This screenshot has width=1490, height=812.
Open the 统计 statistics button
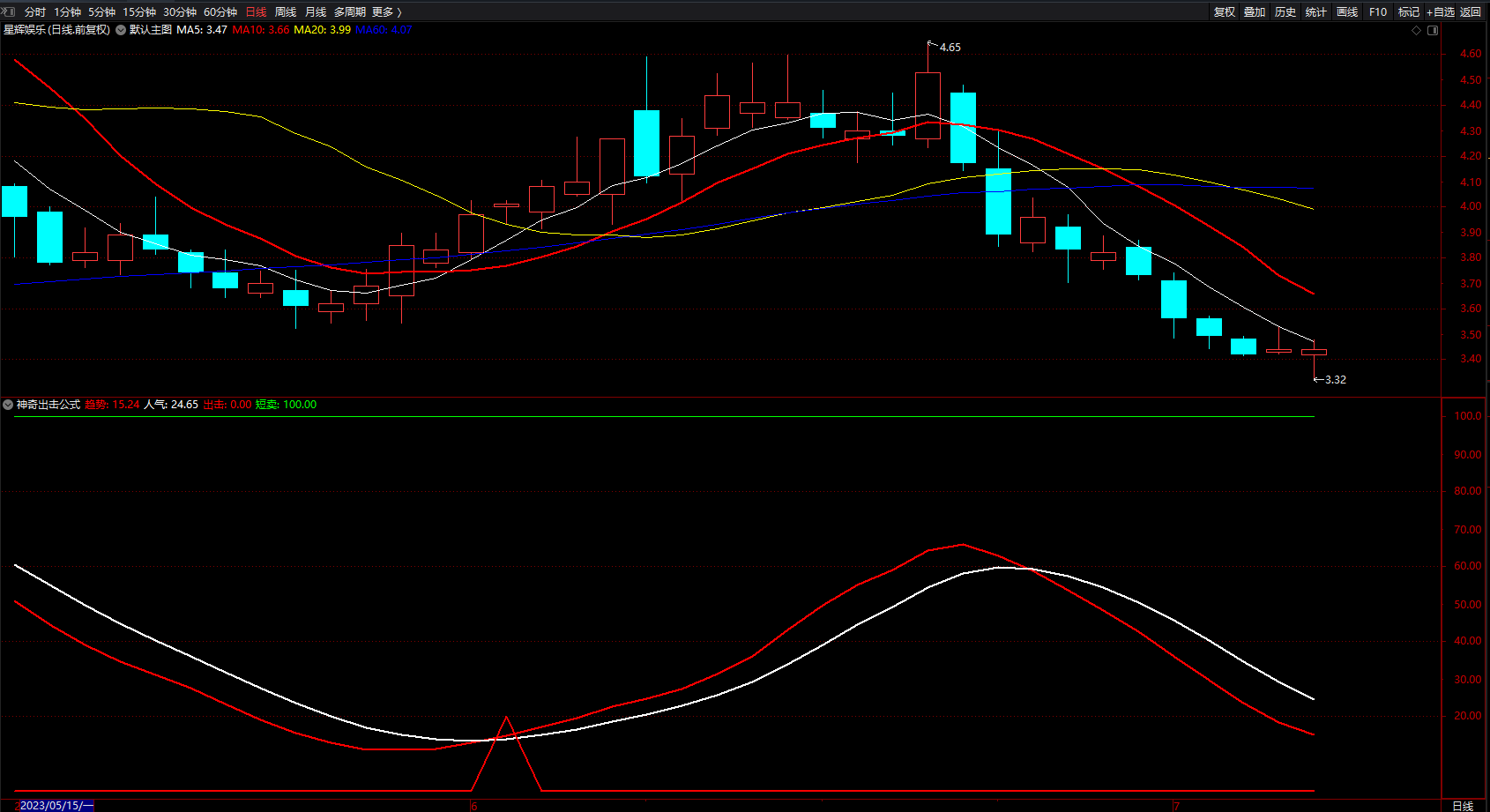(1316, 11)
